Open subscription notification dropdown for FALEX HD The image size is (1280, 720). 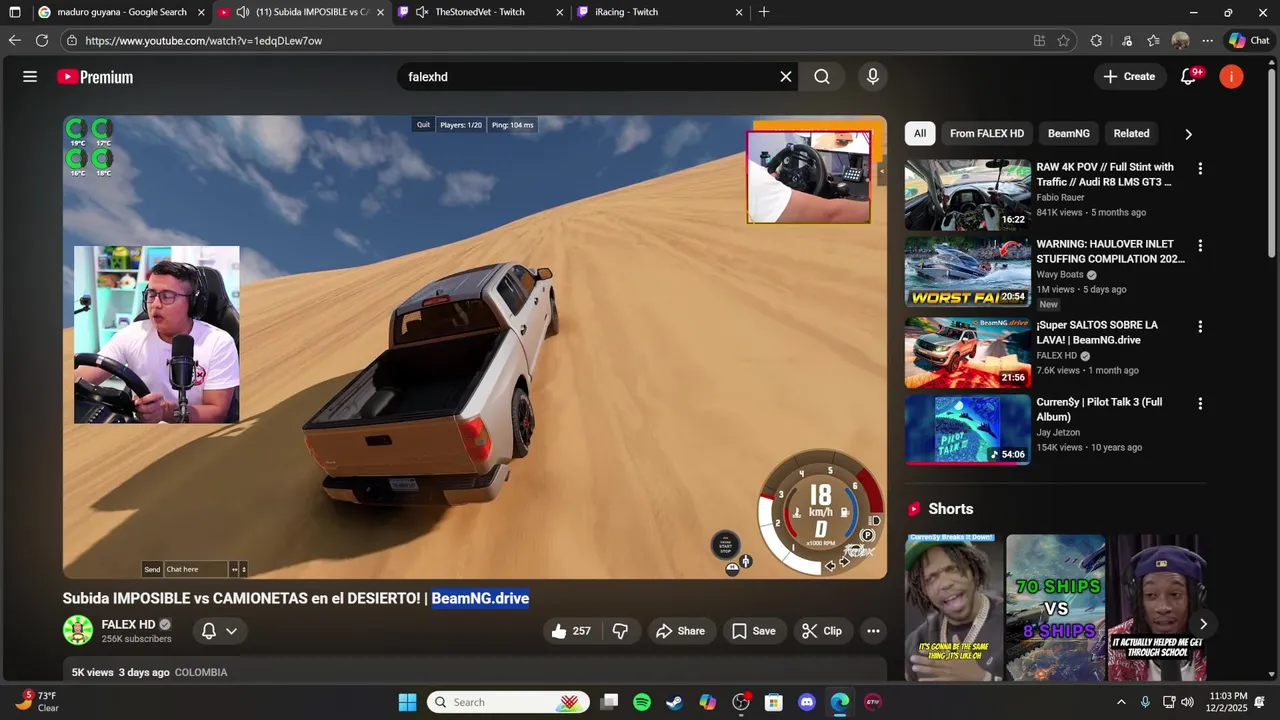220,631
